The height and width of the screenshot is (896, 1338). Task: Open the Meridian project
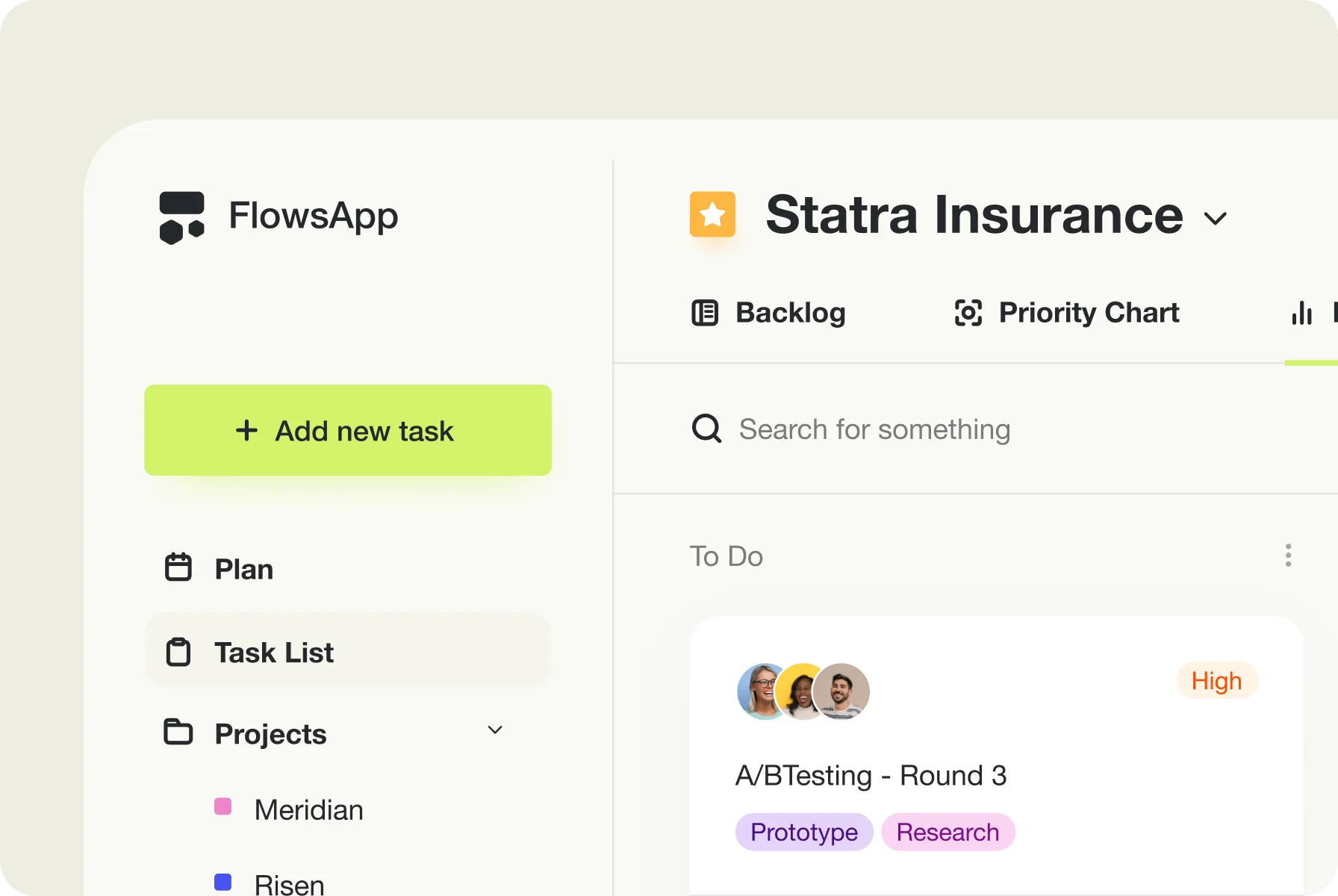point(308,810)
